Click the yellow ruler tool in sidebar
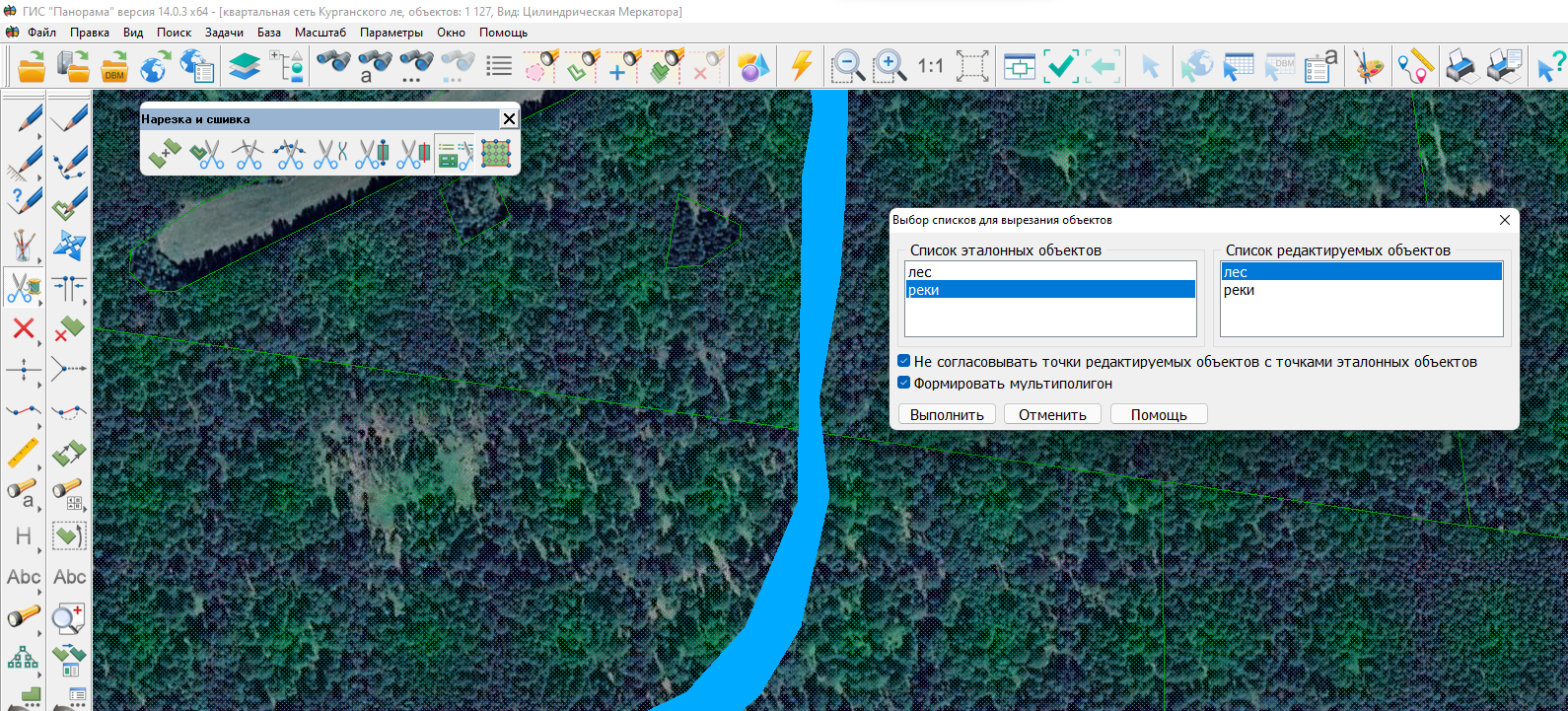Screen dimensions: 1568x711 point(24,453)
